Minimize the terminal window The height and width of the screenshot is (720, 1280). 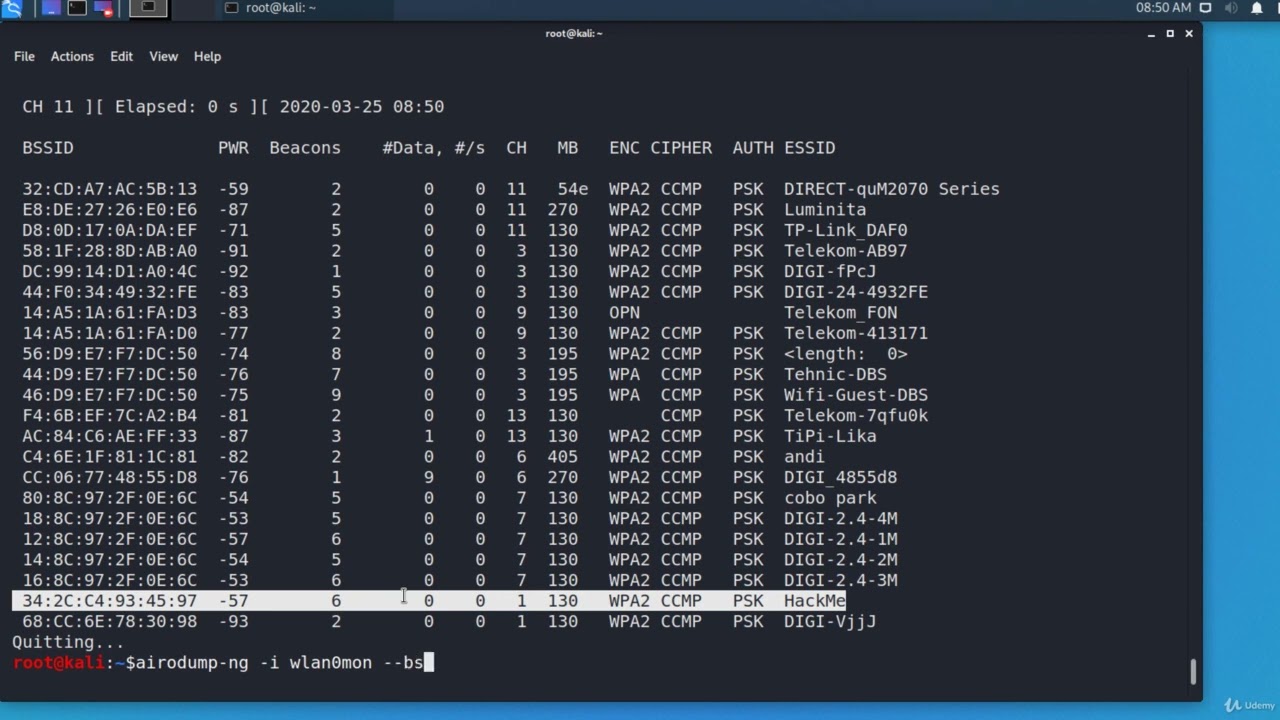tap(1152, 33)
